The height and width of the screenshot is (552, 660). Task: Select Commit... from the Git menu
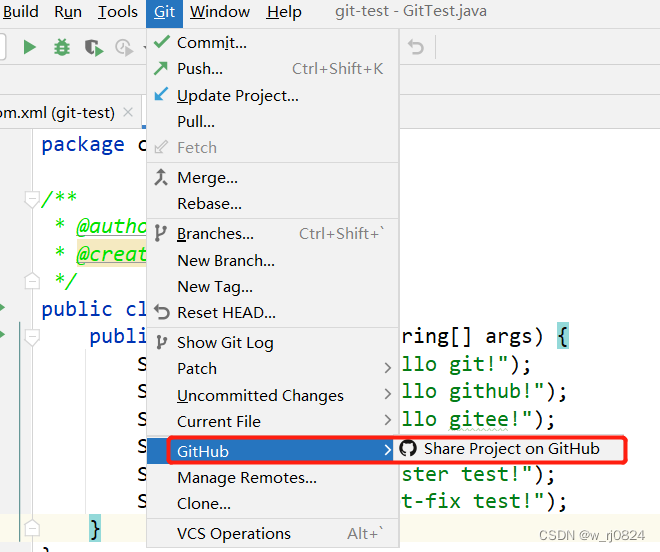pos(272,43)
